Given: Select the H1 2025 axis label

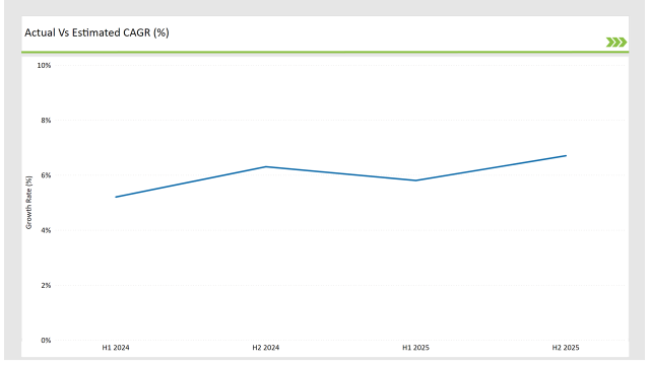Looking at the screenshot, I should tap(416, 348).
